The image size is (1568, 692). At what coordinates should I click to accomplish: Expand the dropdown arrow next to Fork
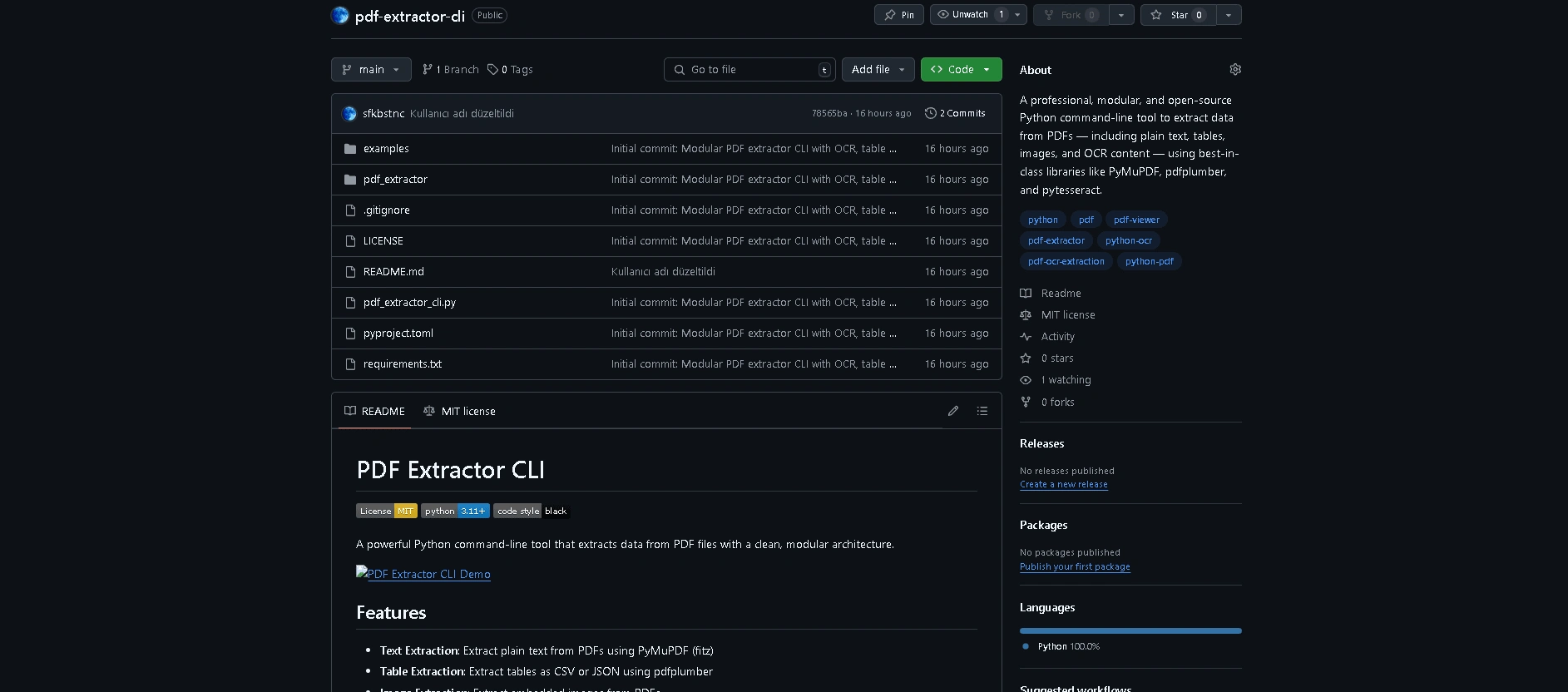[x=1121, y=15]
